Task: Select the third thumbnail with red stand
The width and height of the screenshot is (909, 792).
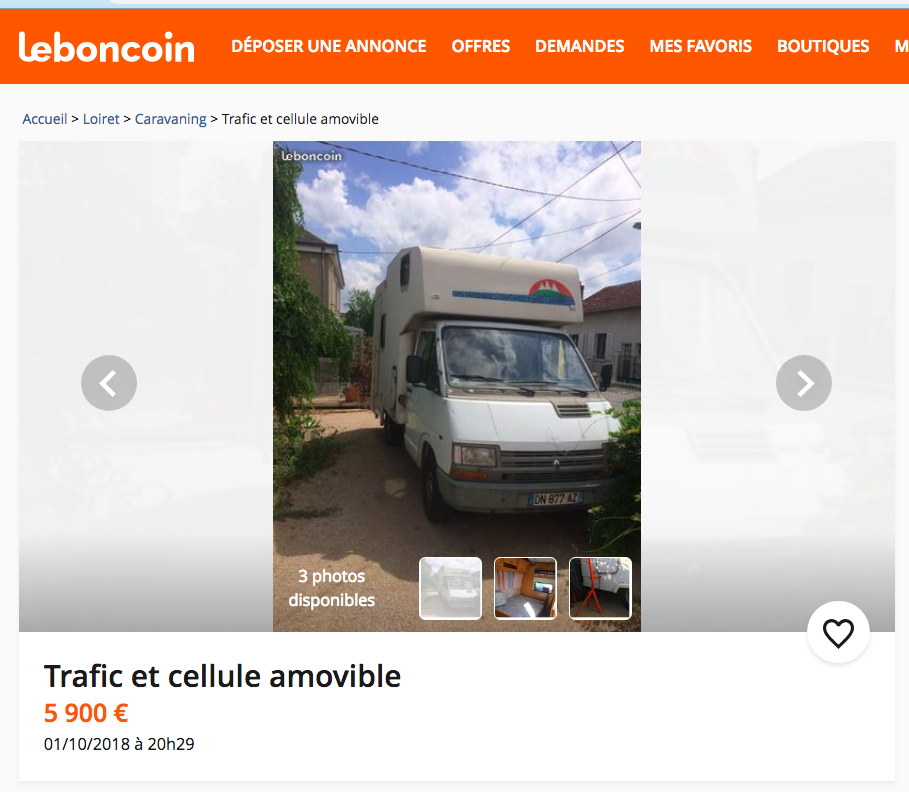Action: 601,588
